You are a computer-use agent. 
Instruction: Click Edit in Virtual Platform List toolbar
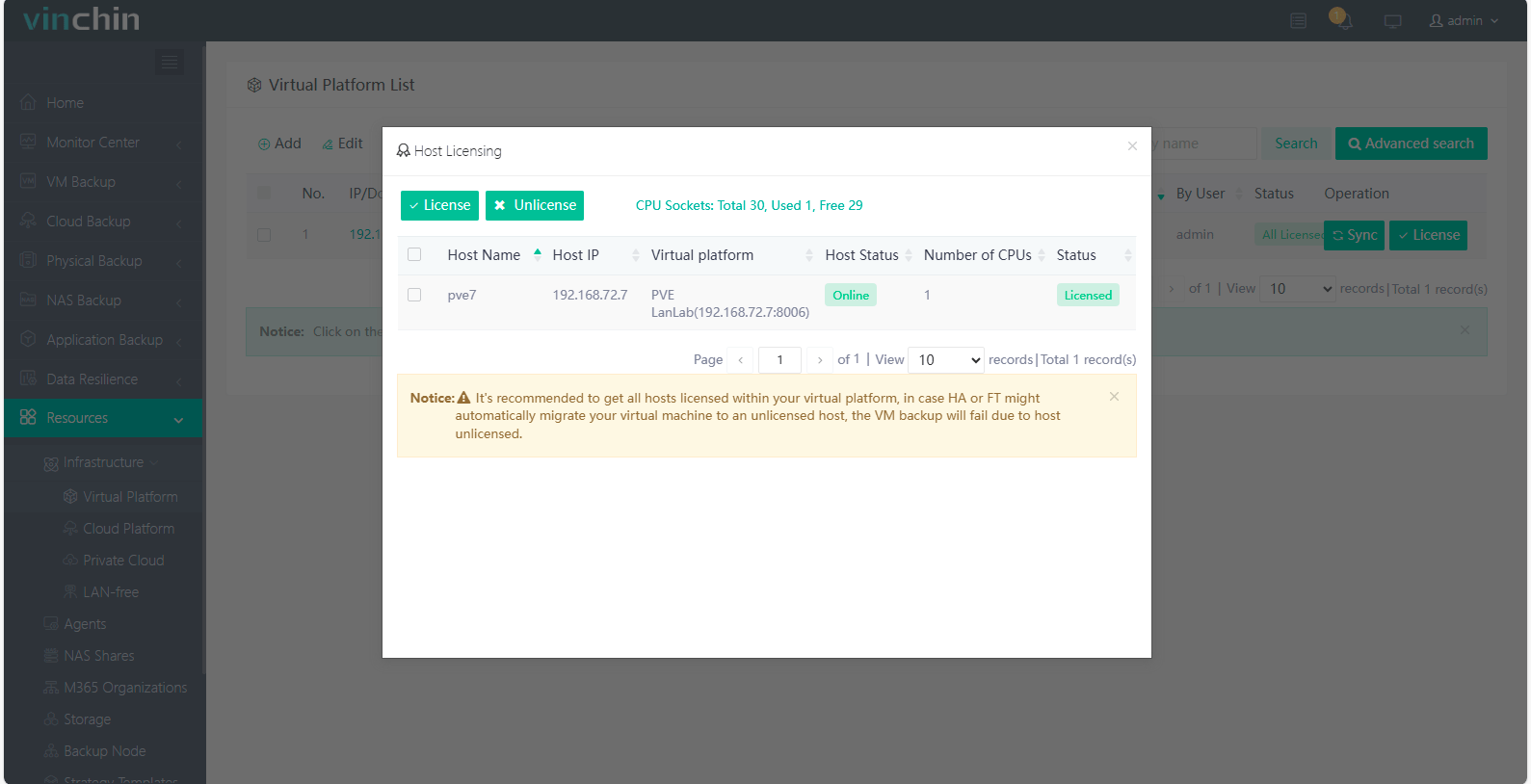click(342, 144)
